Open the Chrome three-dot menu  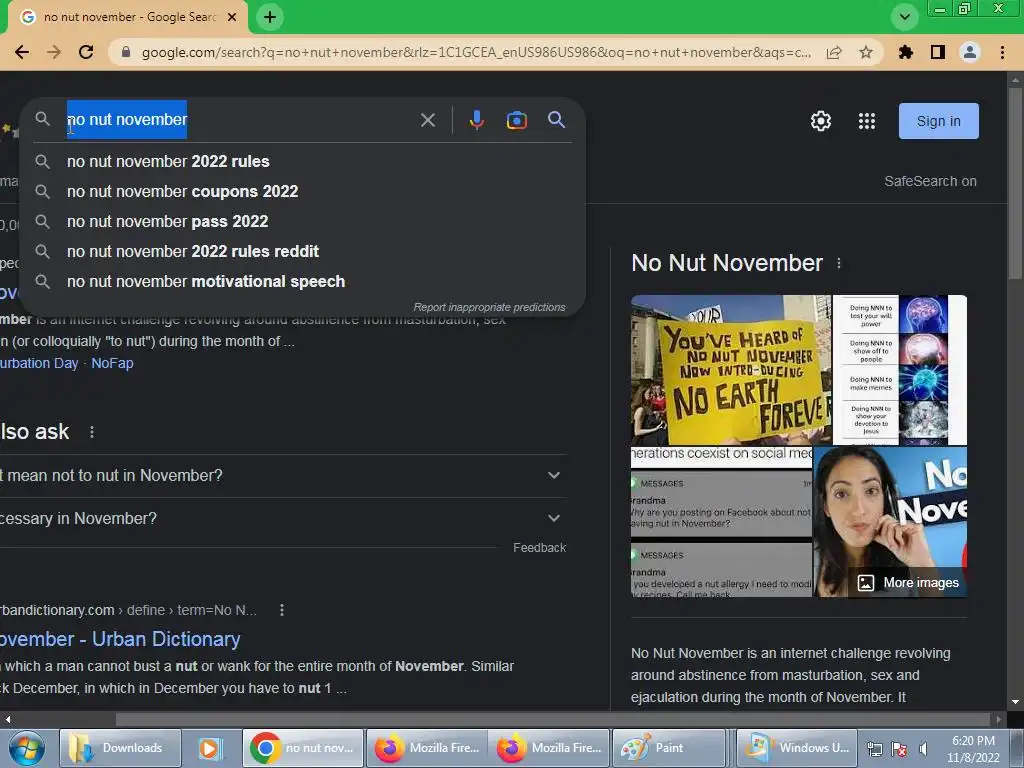(x=1002, y=52)
